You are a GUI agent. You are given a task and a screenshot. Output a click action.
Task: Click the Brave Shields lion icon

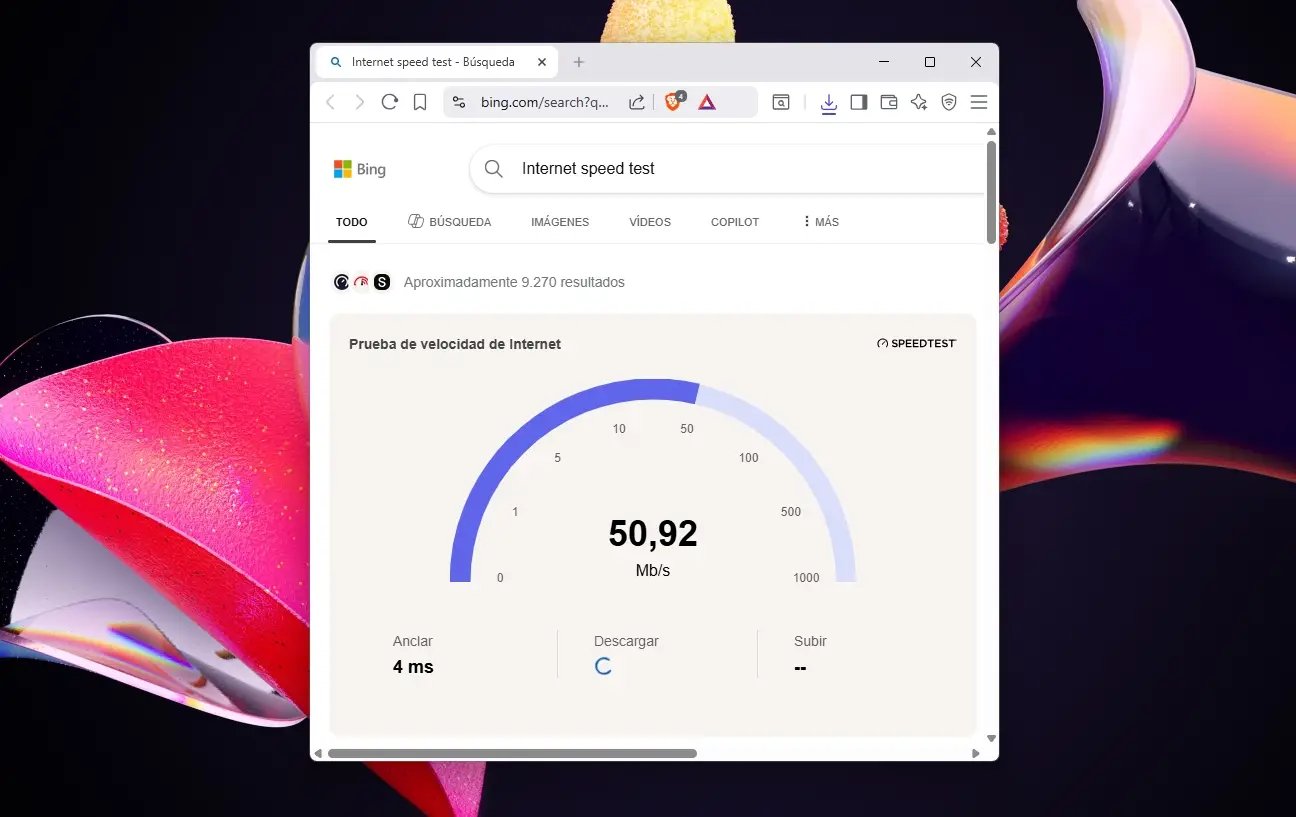673,102
